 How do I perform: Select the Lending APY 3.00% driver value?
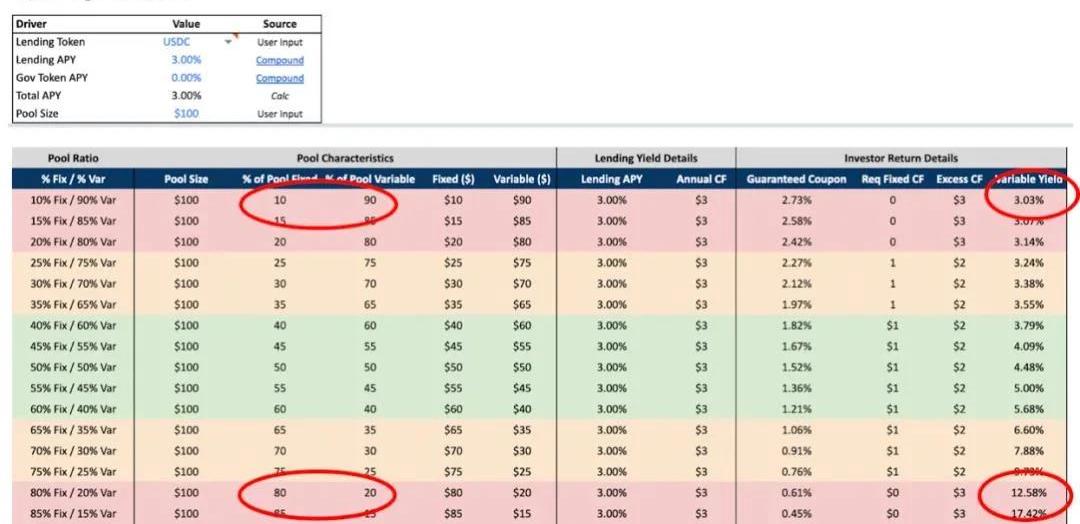[186, 60]
